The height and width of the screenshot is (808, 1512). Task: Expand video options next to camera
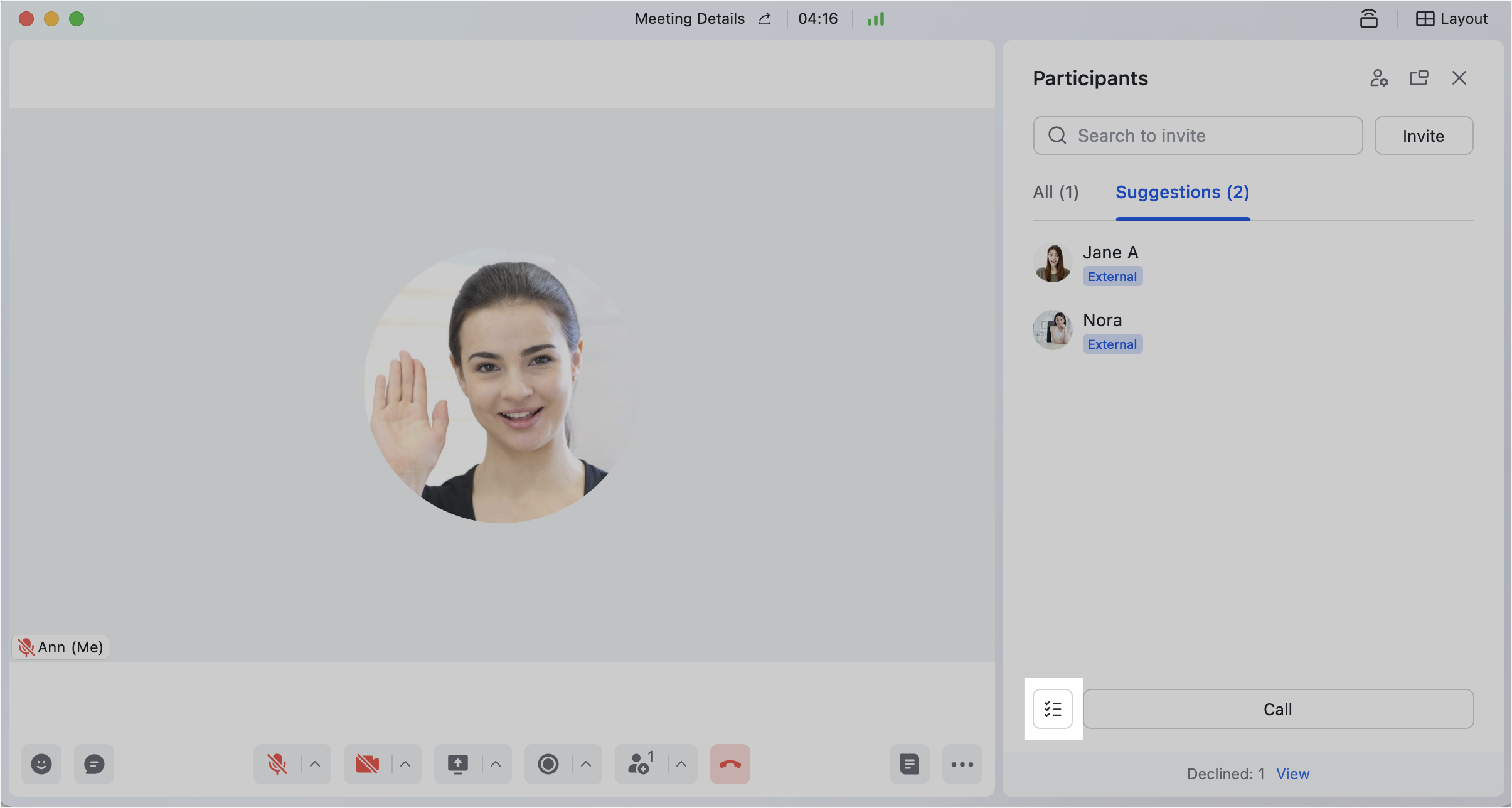[405, 764]
